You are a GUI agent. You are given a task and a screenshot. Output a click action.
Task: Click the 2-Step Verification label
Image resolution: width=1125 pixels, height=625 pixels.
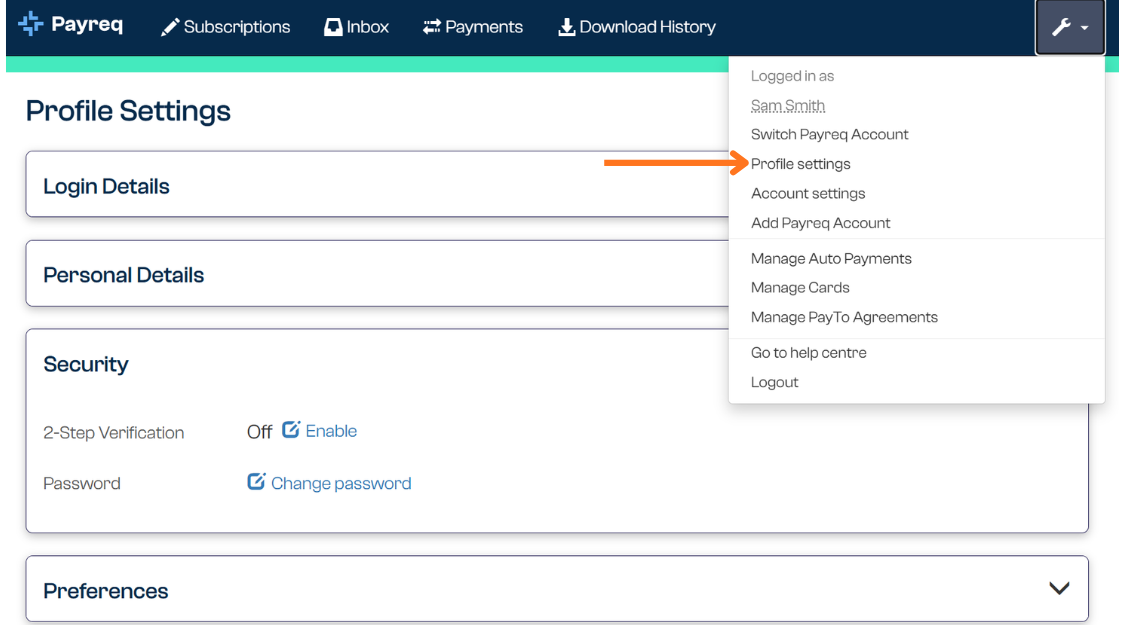pyautogui.click(x=113, y=433)
